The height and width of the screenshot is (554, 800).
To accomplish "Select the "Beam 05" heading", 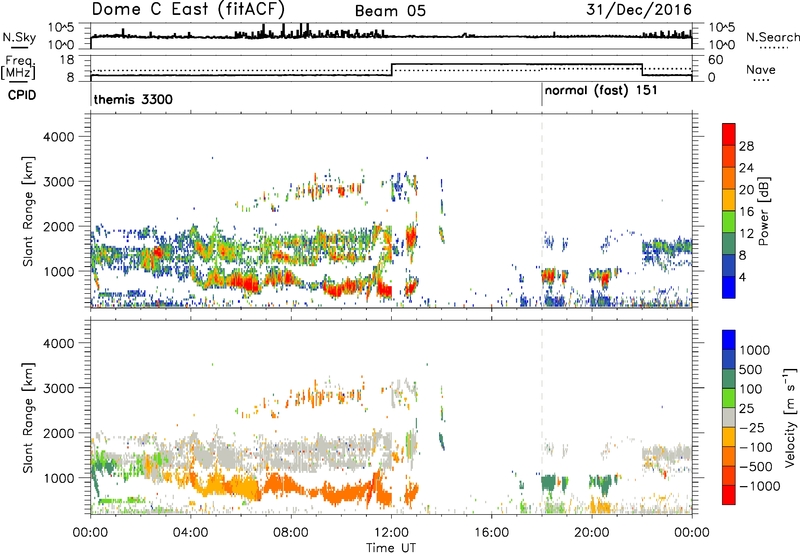I will pos(390,11).
